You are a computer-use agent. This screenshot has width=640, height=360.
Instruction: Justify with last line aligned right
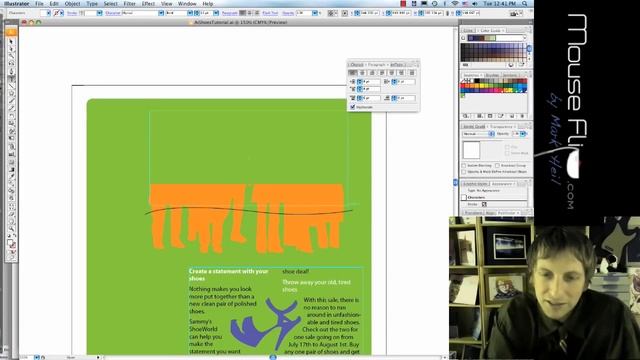(402, 73)
